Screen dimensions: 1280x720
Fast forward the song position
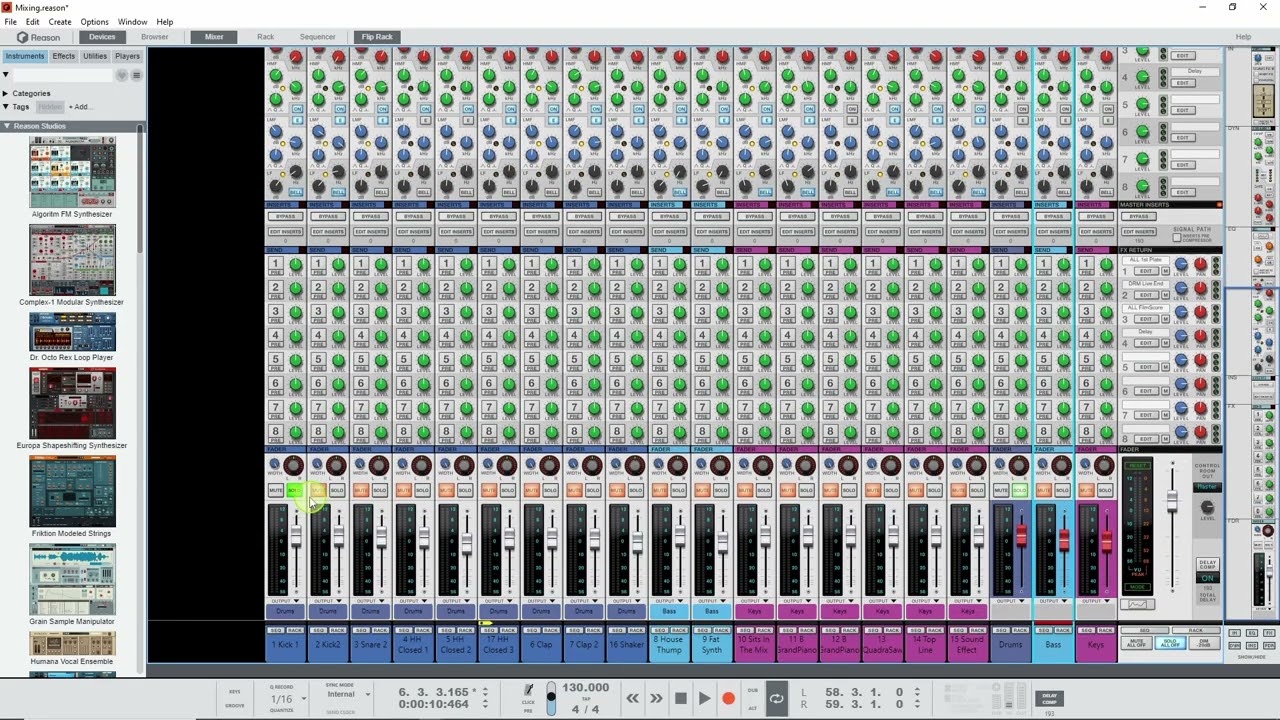pyautogui.click(x=656, y=699)
